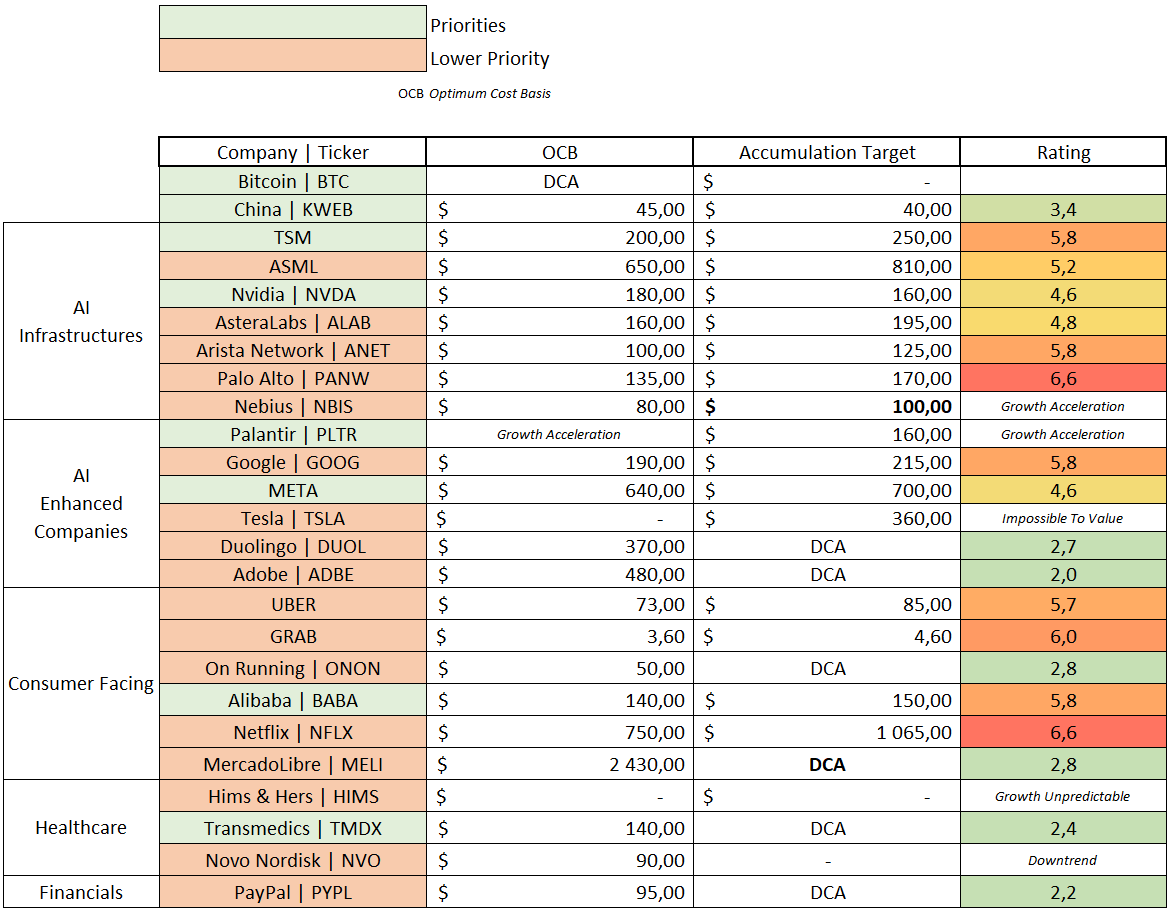Click the 'Netflix | NFLX' cell
The height and width of the screenshot is (912, 1171).
coord(293,732)
